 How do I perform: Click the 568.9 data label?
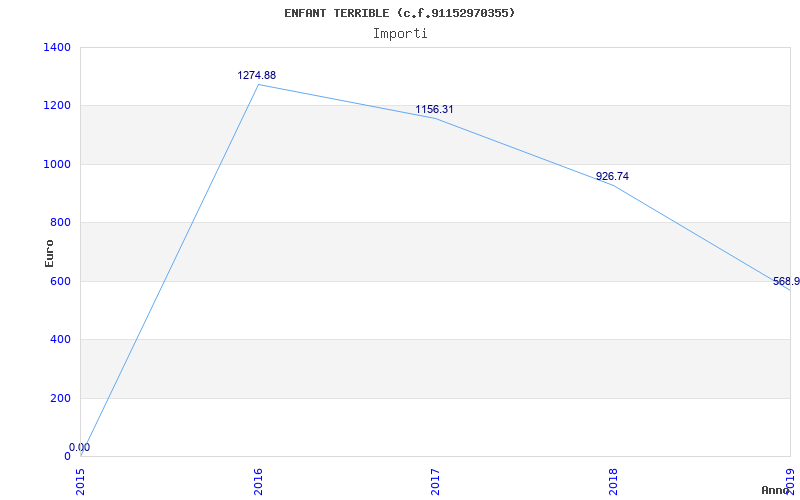785,282
